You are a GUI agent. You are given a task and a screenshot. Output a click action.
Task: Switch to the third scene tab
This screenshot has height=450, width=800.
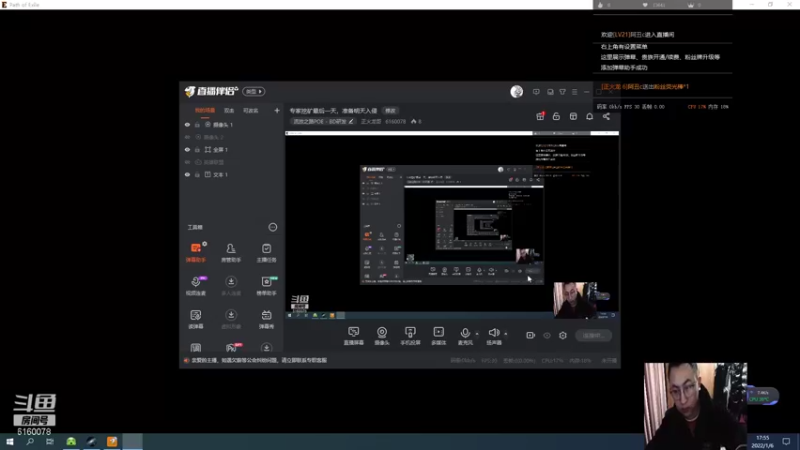(x=251, y=111)
